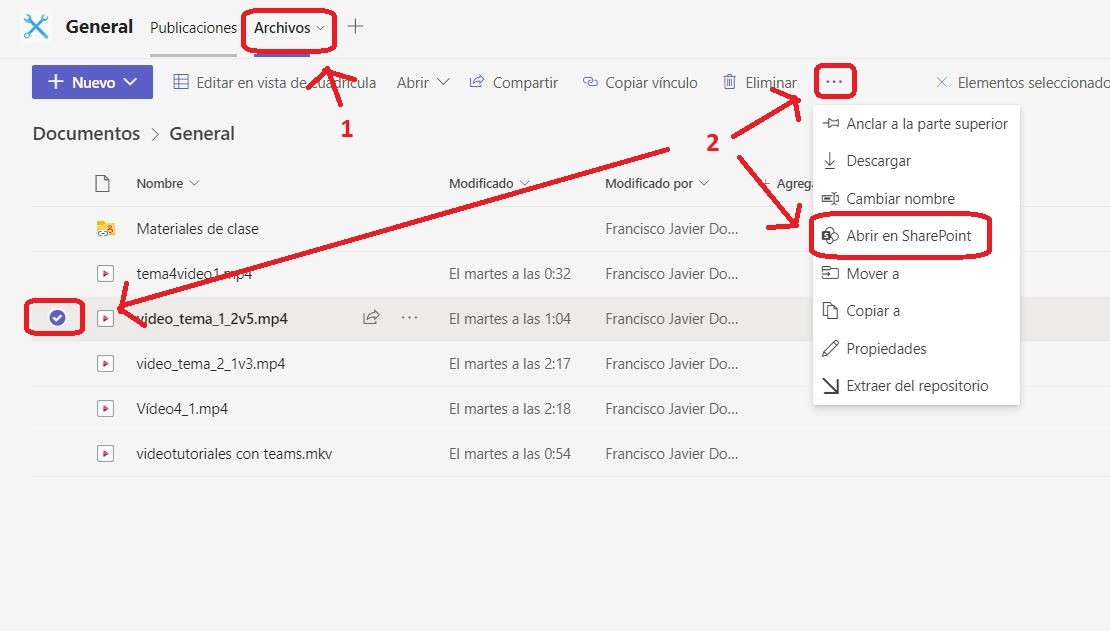
Task: Click the video_tema_2_1v3.mp4 video icon
Action: [x=105, y=364]
